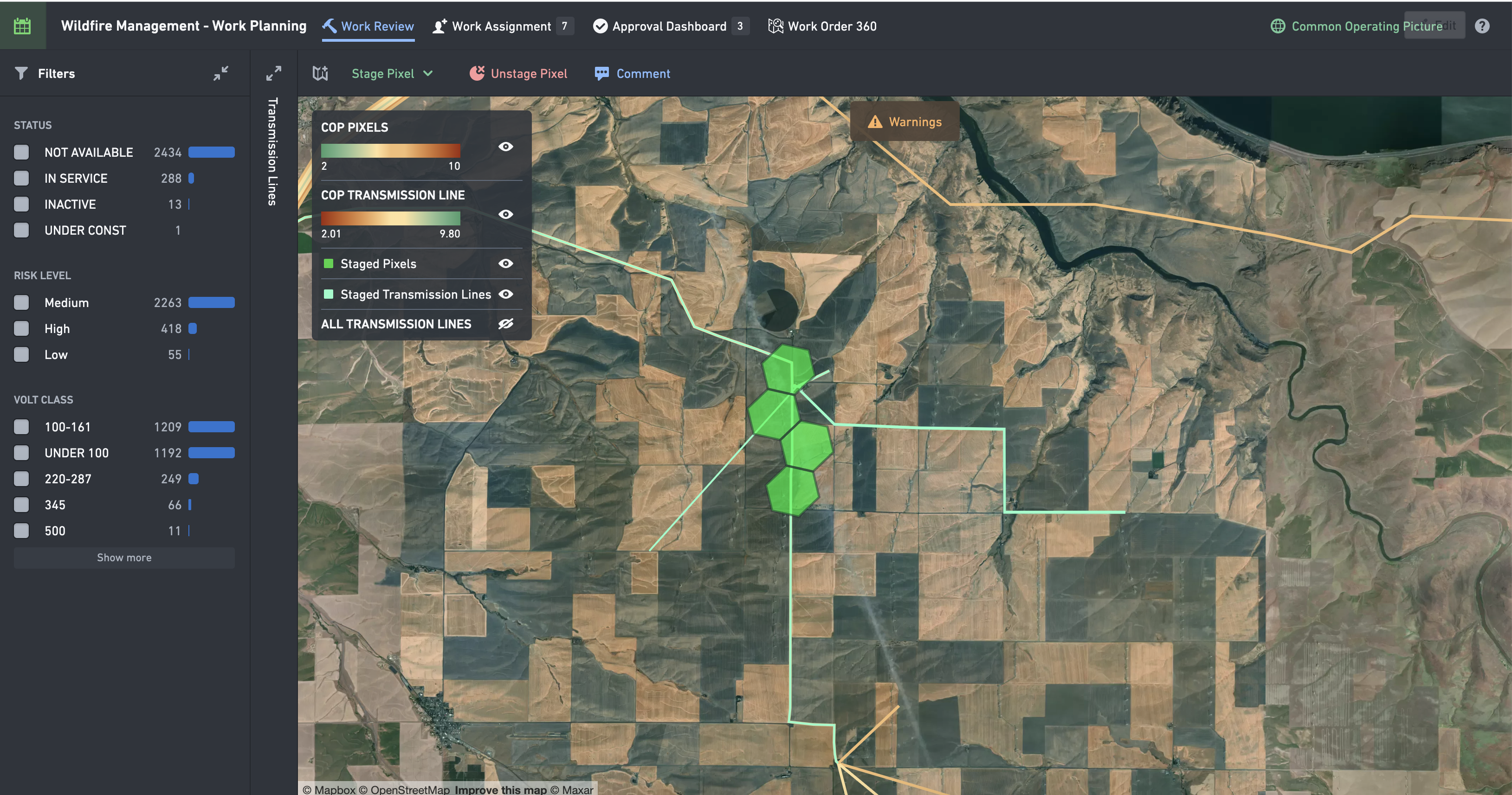The image size is (1512, 795).
Task: Open the Warnings button on map
Action: point(905,122)
